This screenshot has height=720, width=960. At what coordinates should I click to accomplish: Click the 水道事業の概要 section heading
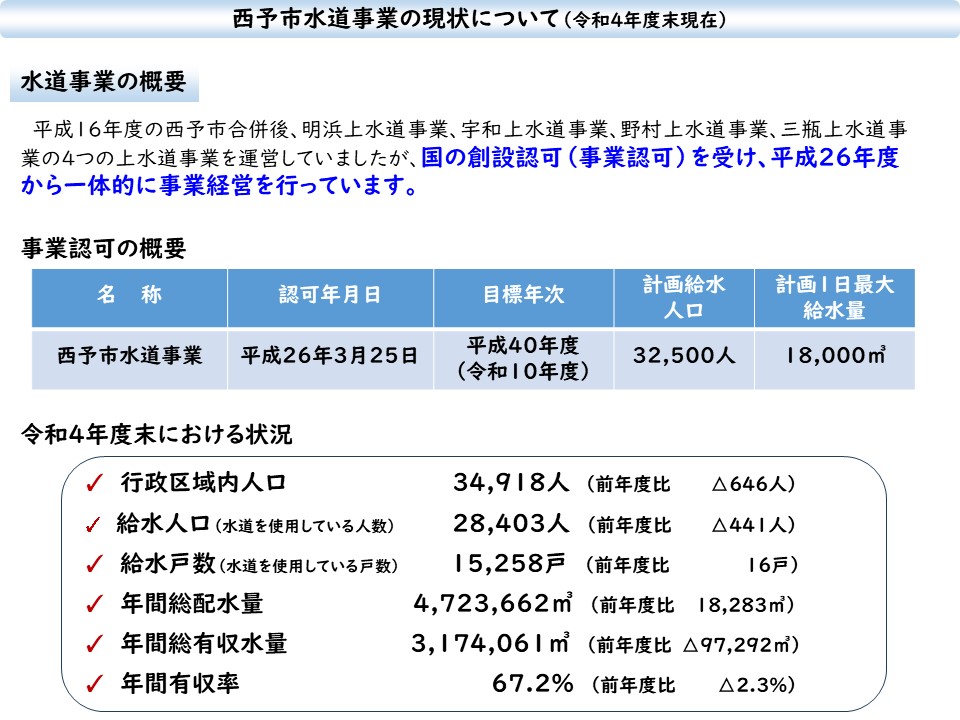[x=103, y=81]
